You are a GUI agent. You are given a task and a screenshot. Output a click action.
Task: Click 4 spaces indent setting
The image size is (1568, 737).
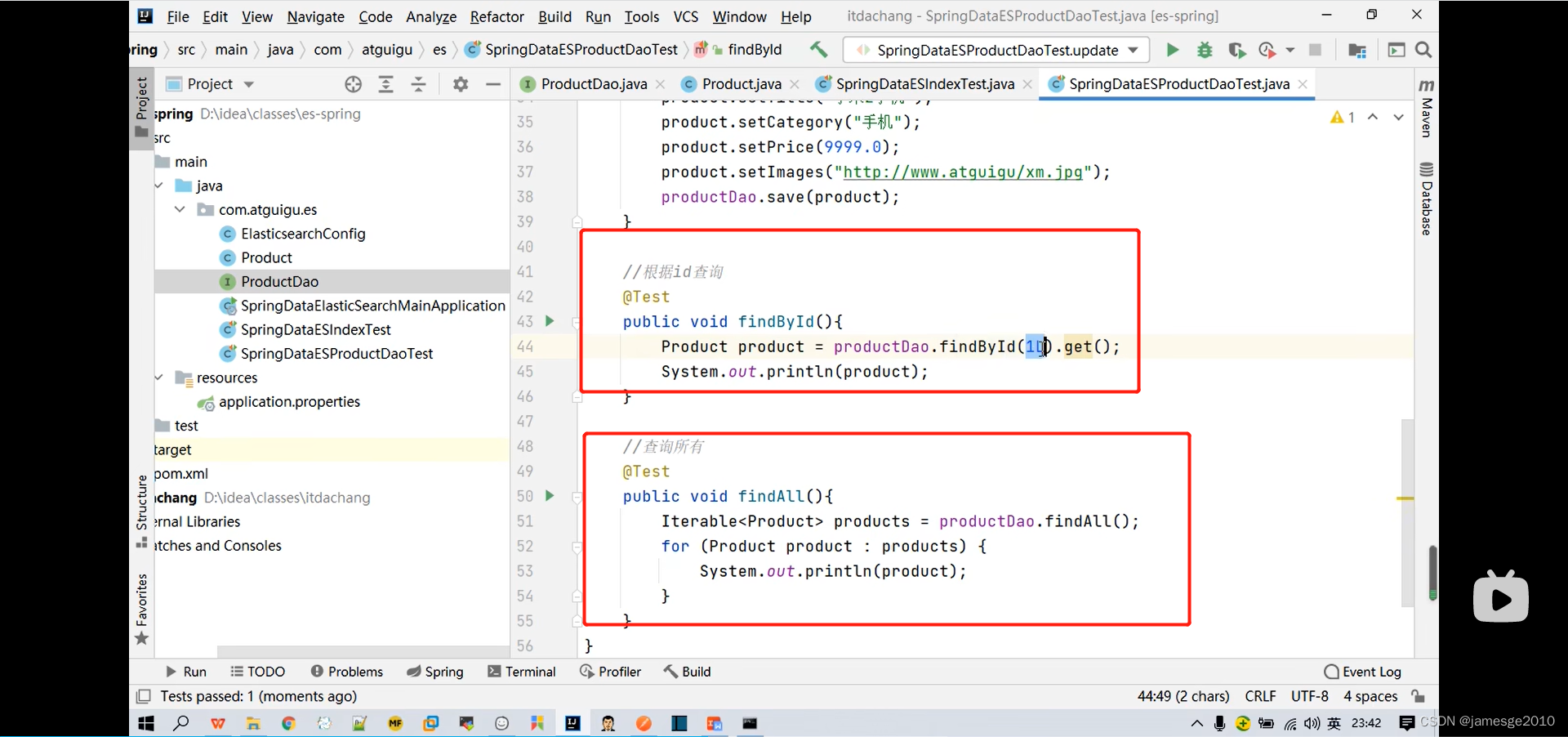(1370, 696)
